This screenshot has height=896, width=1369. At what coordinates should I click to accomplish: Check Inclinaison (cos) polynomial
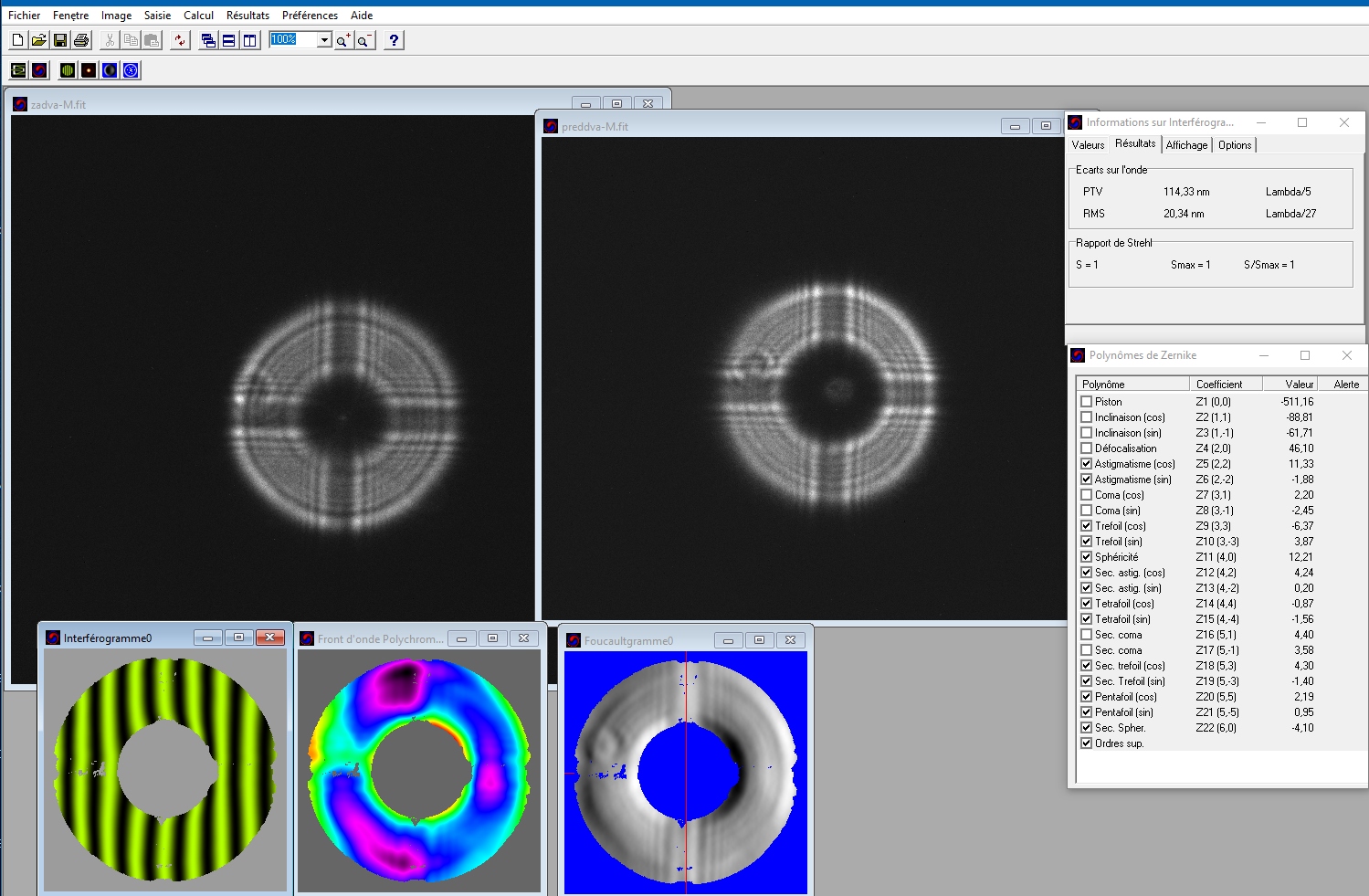tap(1086, 417)
